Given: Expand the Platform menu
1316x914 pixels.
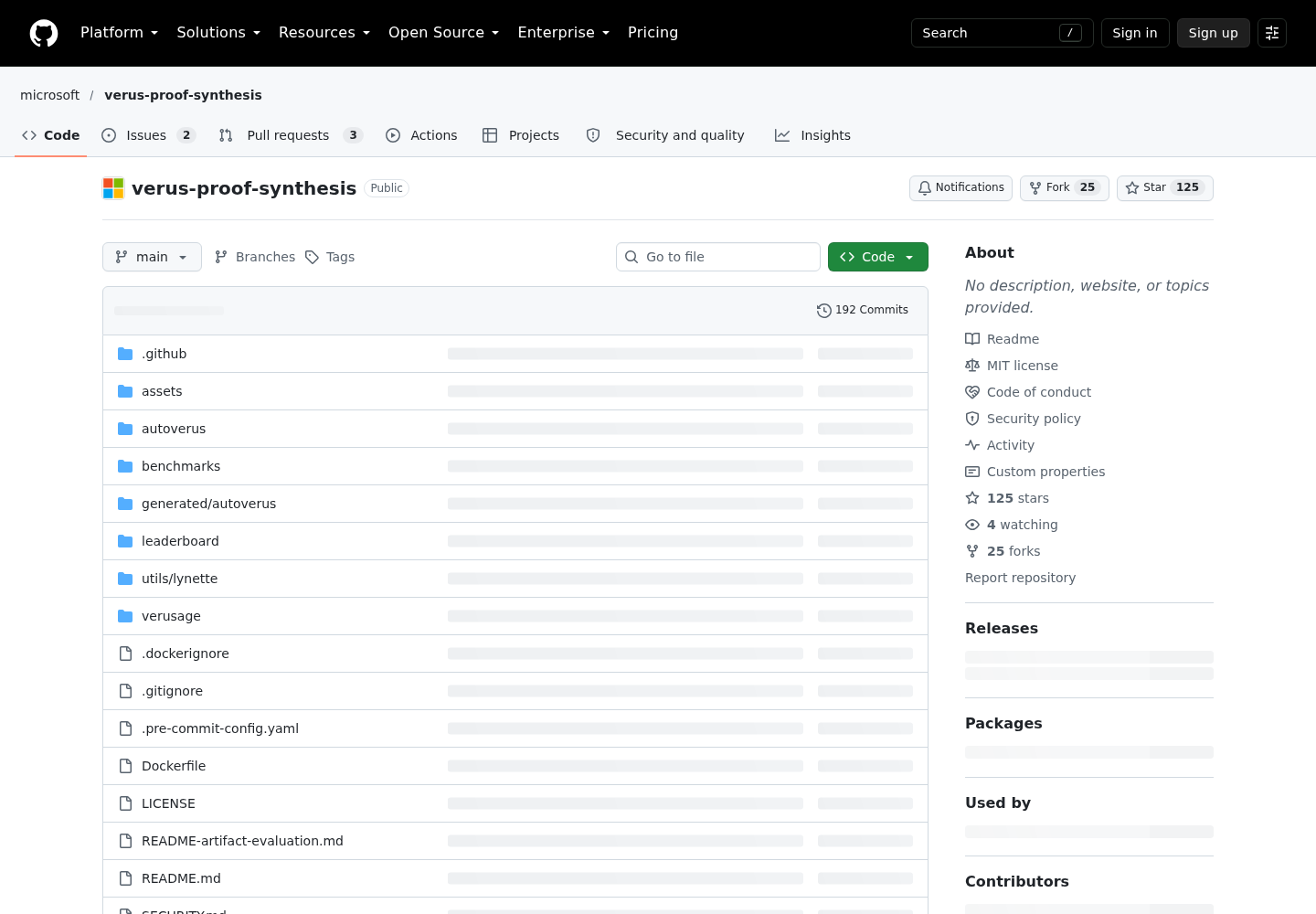Looking at the screenshot, I should [120, 33].
